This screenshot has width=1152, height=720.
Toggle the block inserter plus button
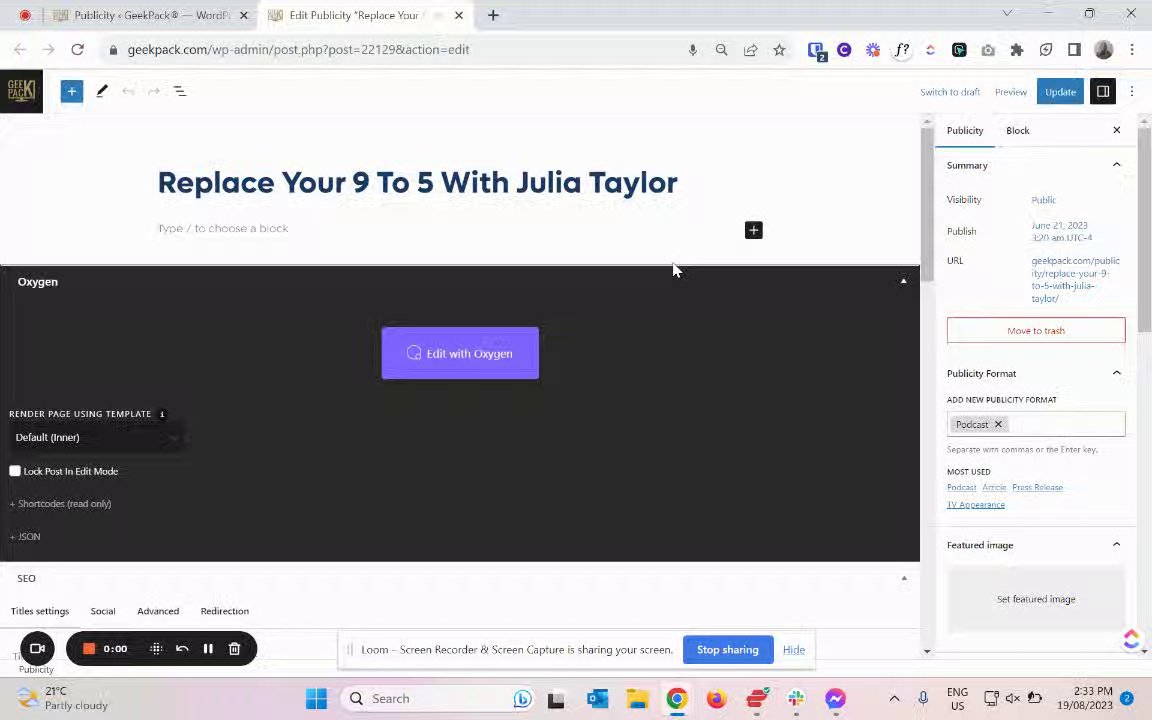[71, 91]
